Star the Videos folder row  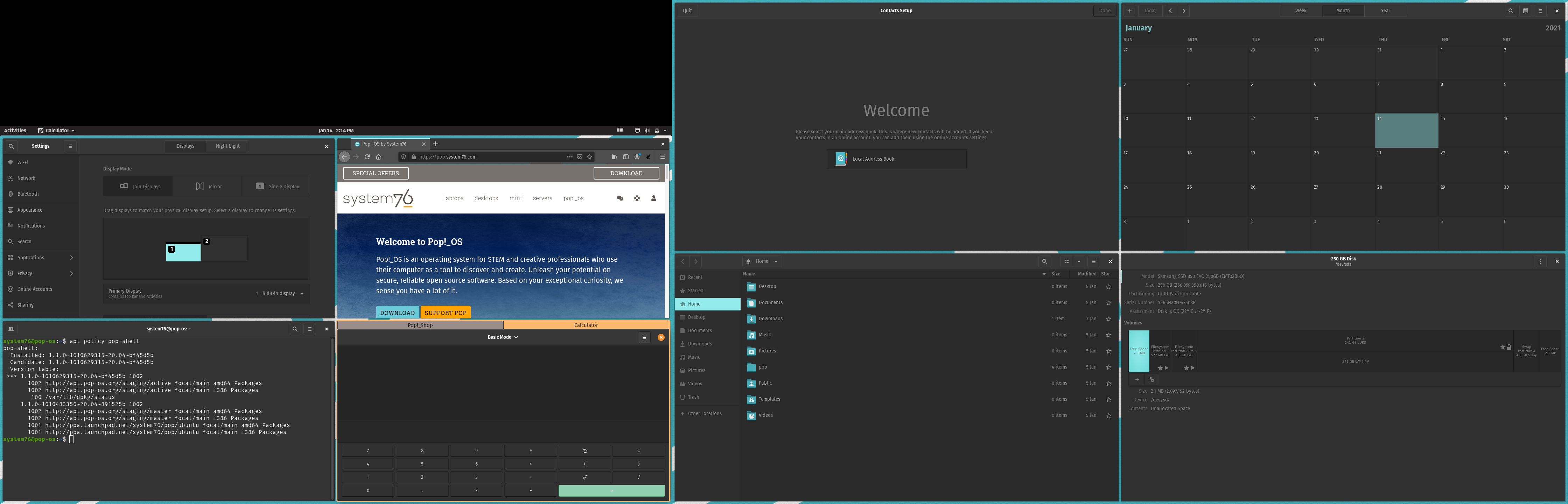coord(1108,416)
